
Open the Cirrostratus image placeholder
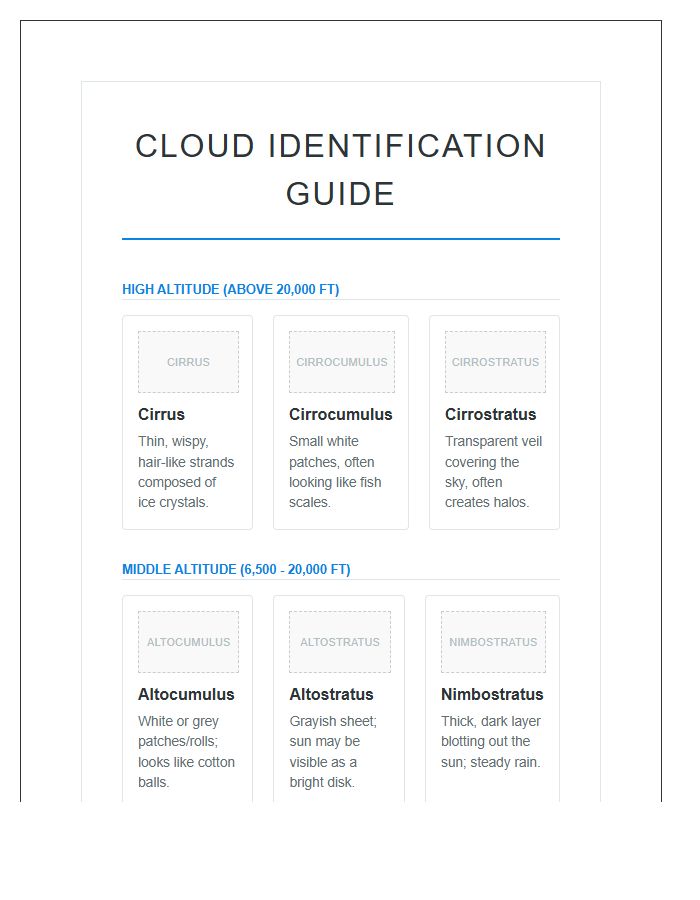click(x=495, y=362)
